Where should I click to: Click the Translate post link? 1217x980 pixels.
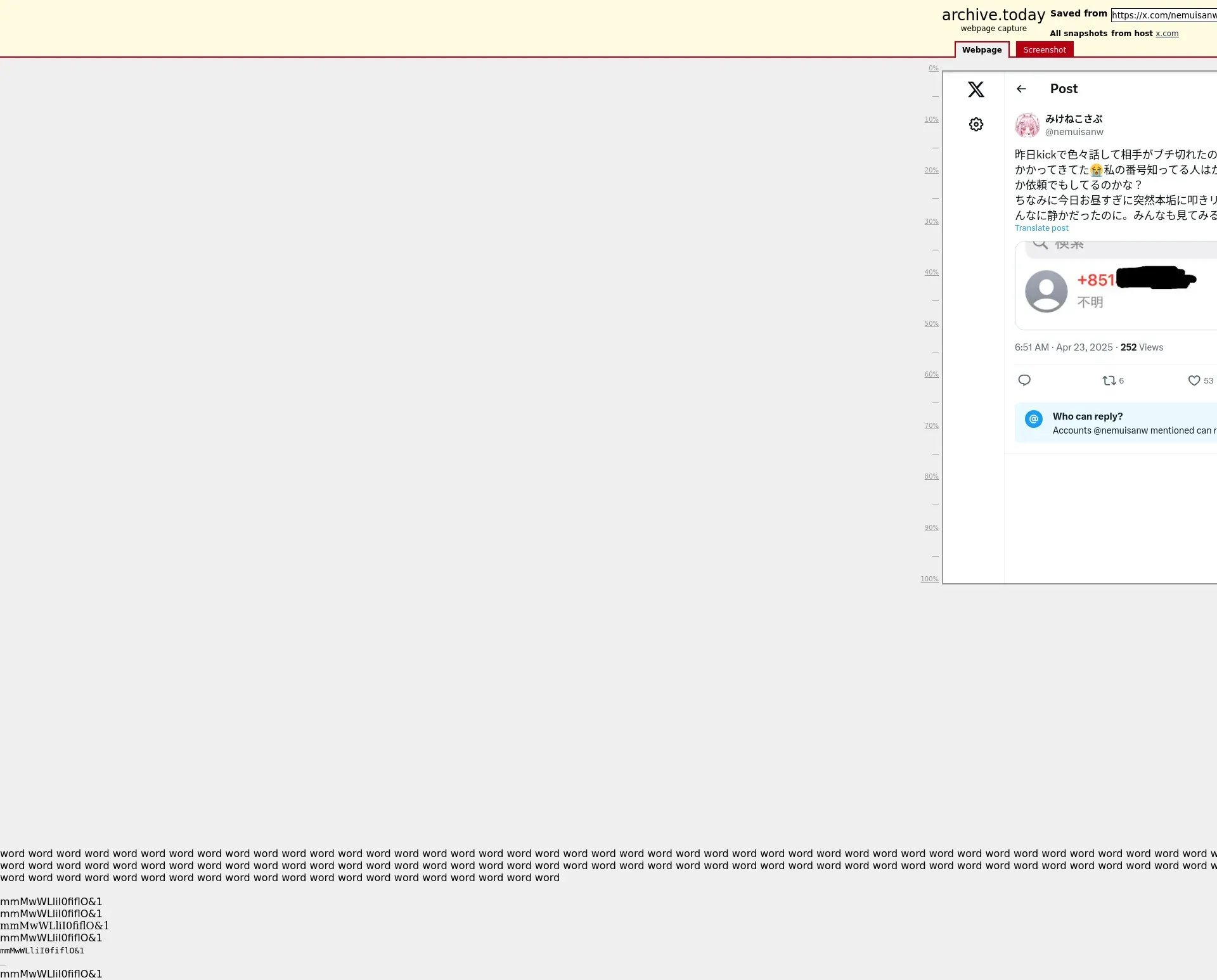click(x=1041, y=228)
